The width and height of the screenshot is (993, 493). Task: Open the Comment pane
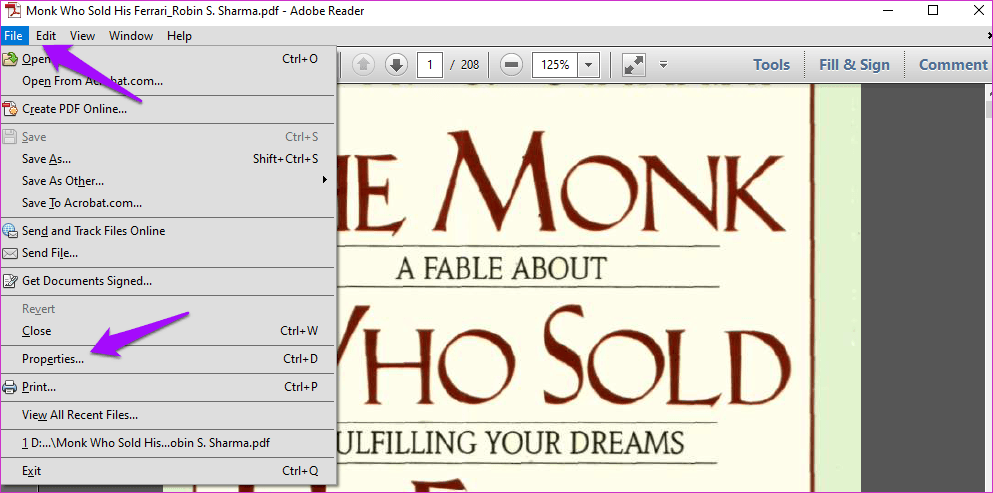coord(952,65)
